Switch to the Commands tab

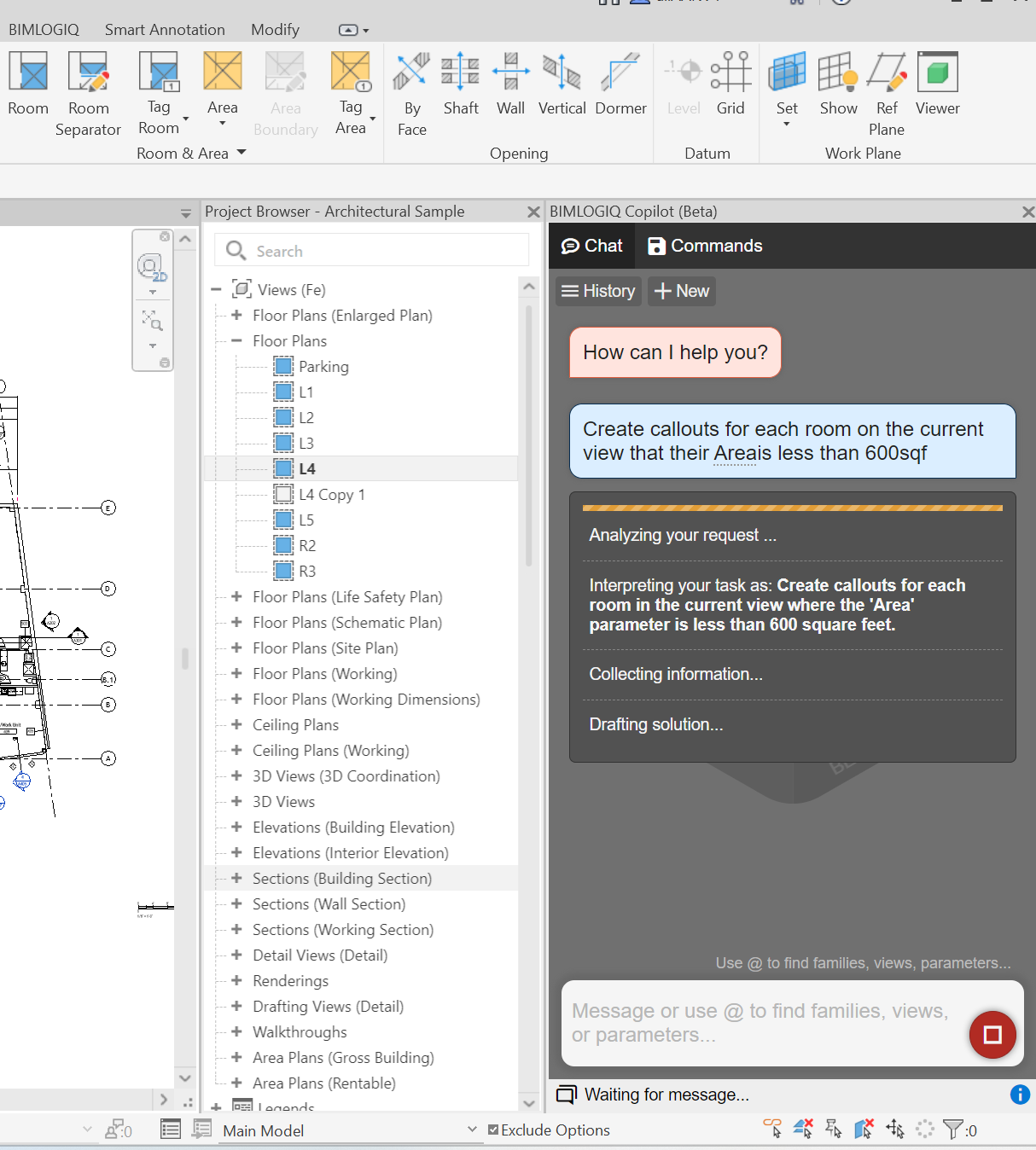tap(705, 246)
